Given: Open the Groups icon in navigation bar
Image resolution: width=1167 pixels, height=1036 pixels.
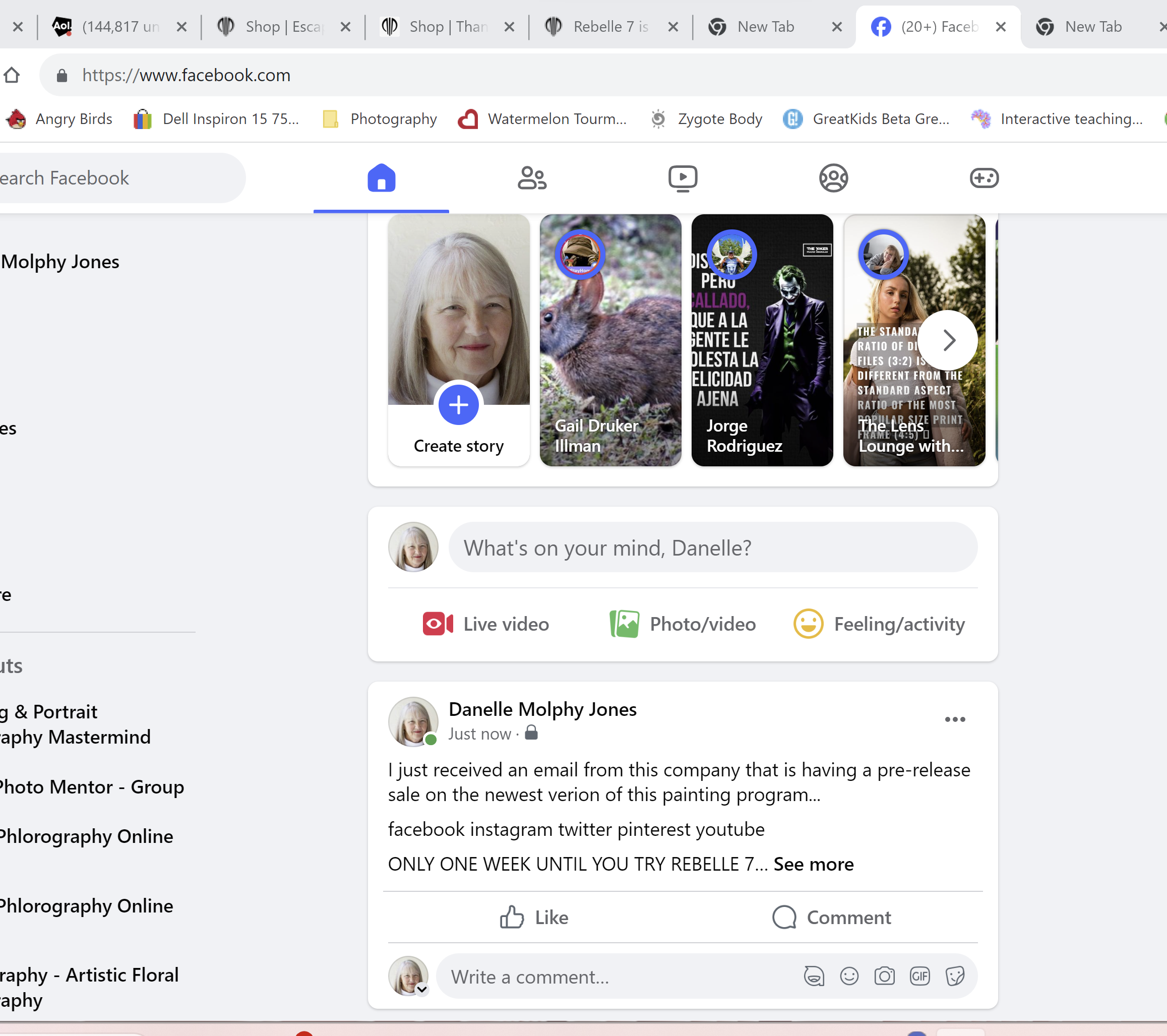Looking at the screenshot, I should click(x=833, y=177).
